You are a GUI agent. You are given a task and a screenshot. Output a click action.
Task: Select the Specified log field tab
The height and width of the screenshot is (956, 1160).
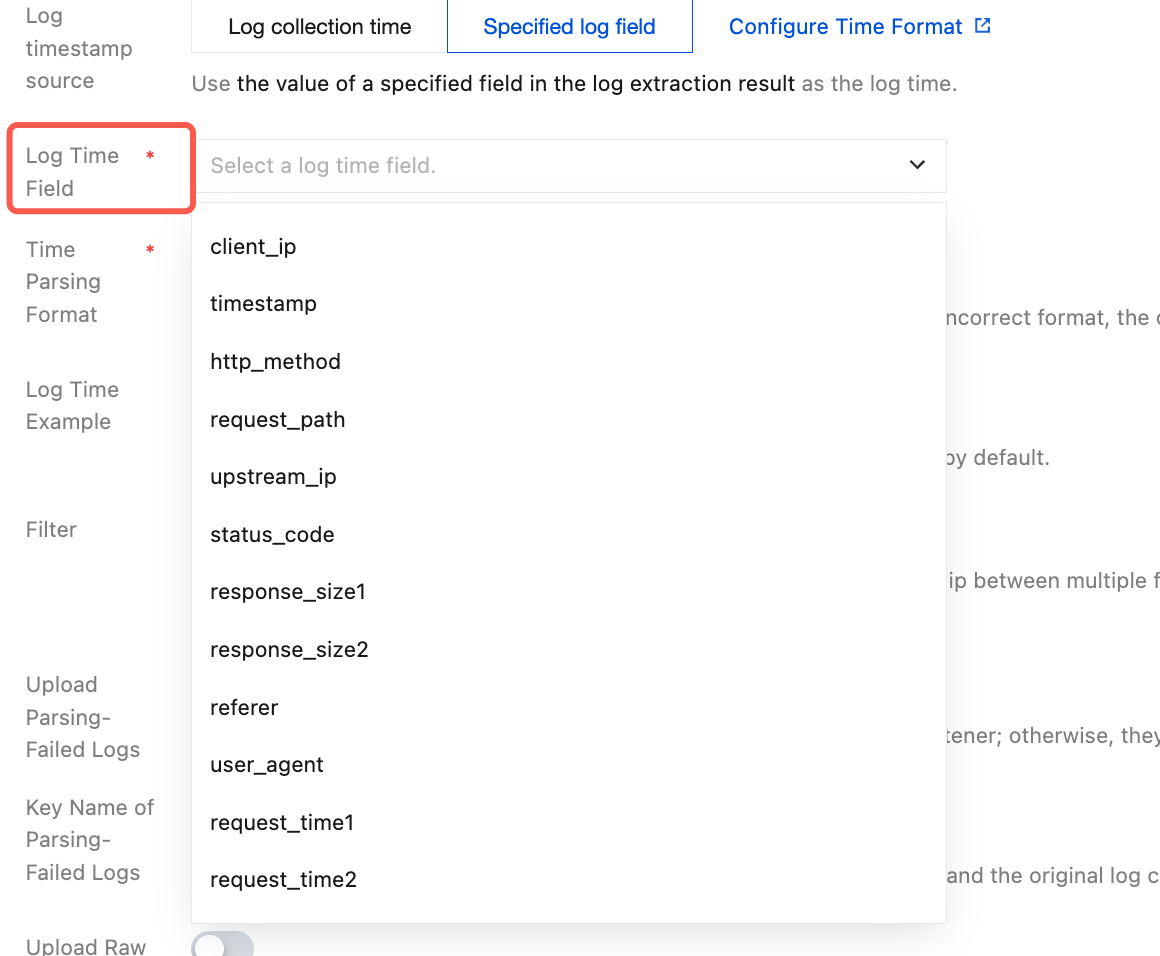[570, 27]
